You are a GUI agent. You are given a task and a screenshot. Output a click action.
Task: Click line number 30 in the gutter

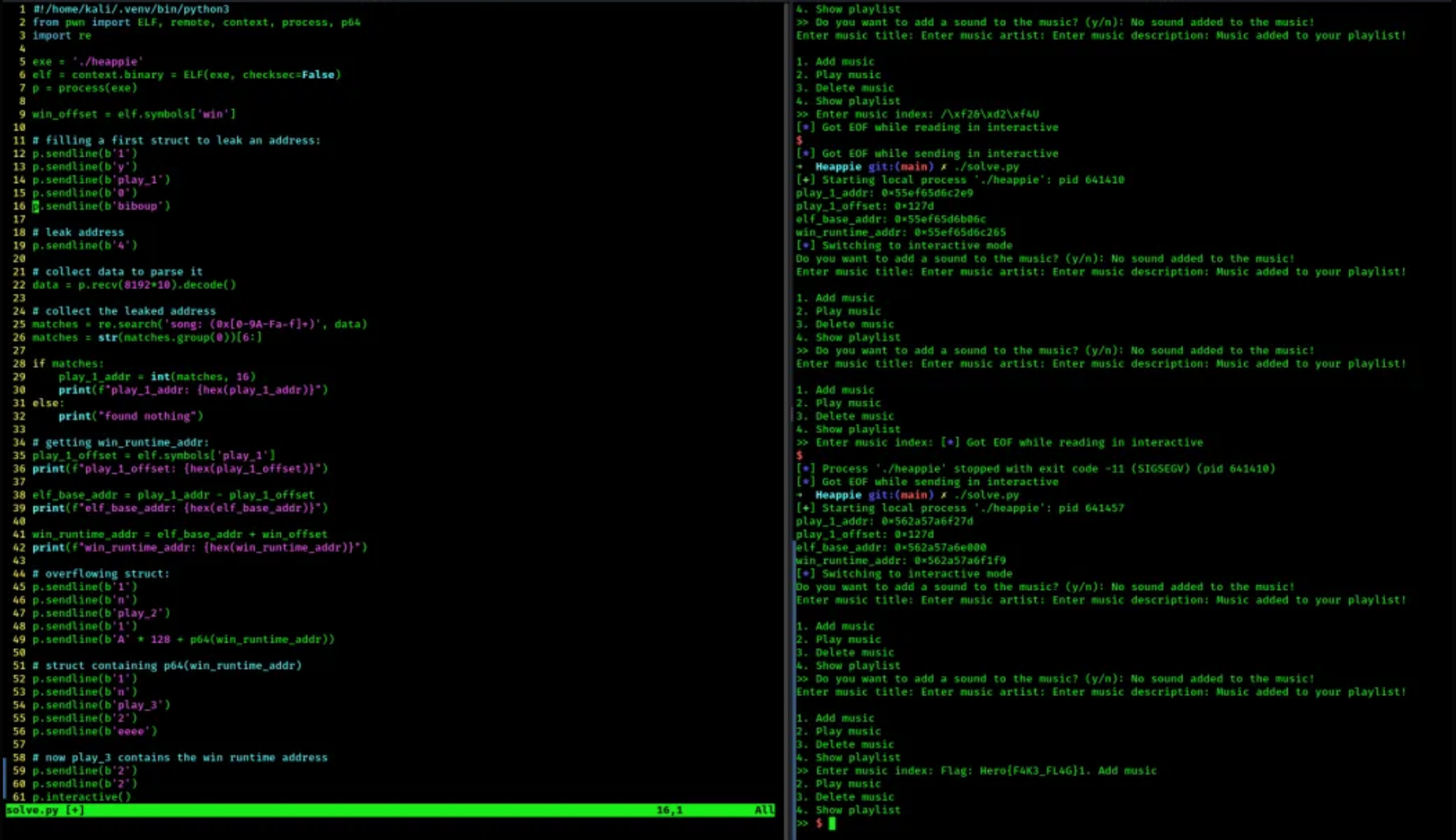[19, 389]
